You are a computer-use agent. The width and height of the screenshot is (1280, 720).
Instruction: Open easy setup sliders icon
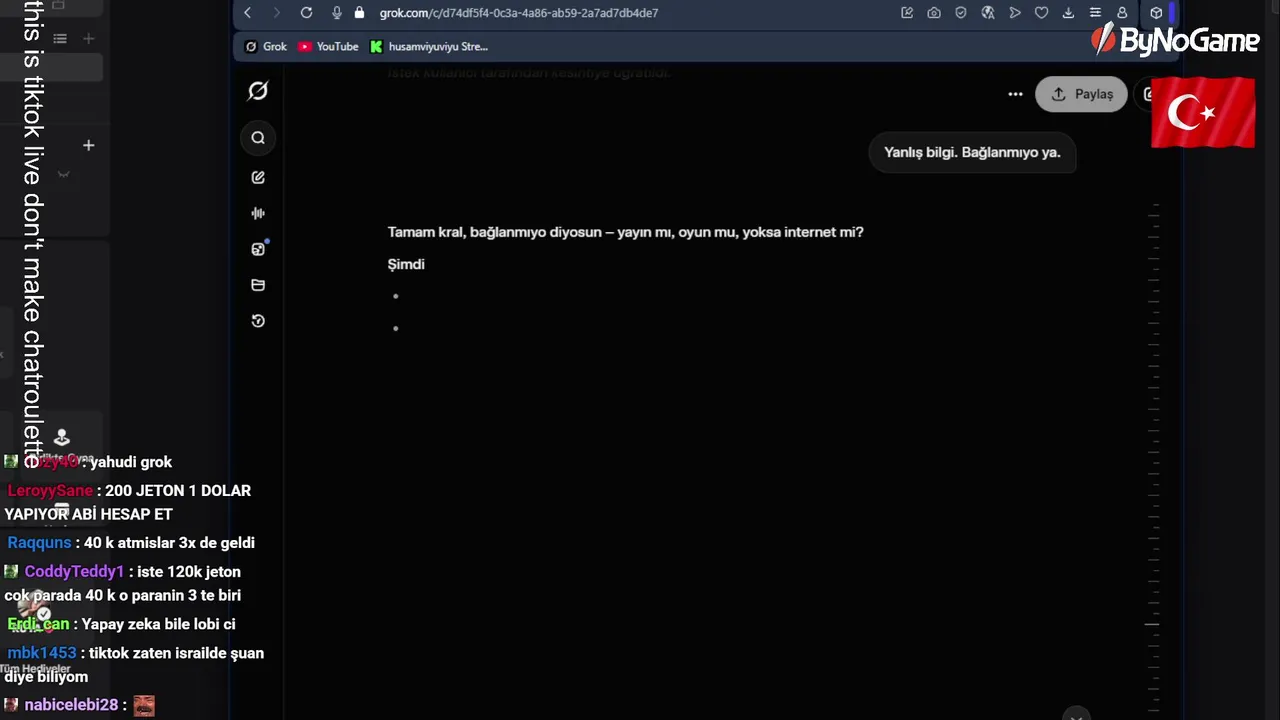(x=1095, y=13)
